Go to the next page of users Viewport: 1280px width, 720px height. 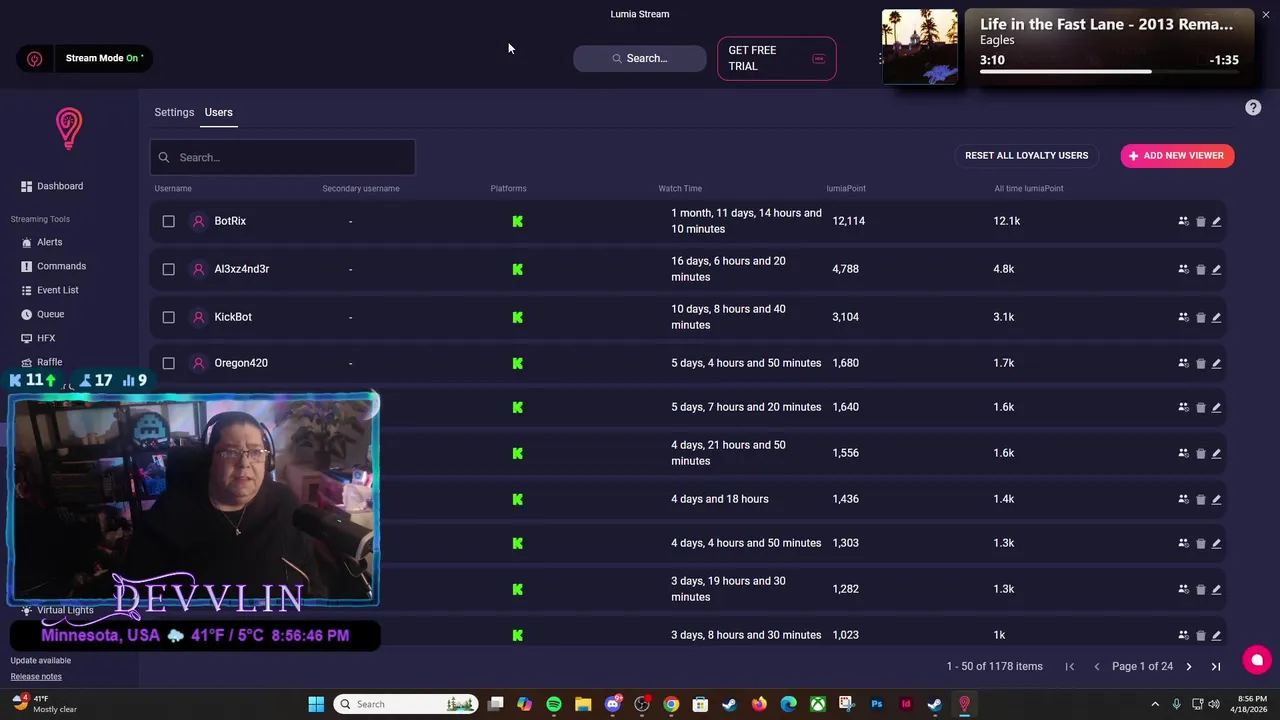pyautogui.click(x=1189, y=666)
